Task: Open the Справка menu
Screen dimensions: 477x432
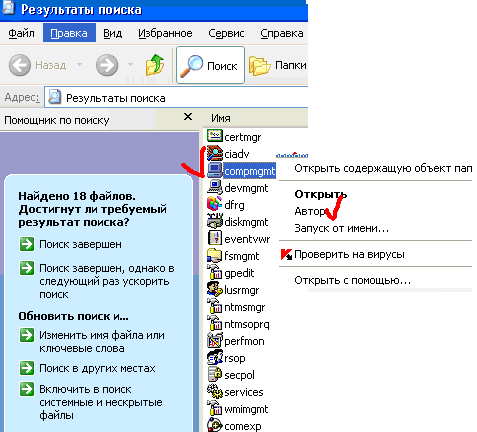Action: [282, 33]
